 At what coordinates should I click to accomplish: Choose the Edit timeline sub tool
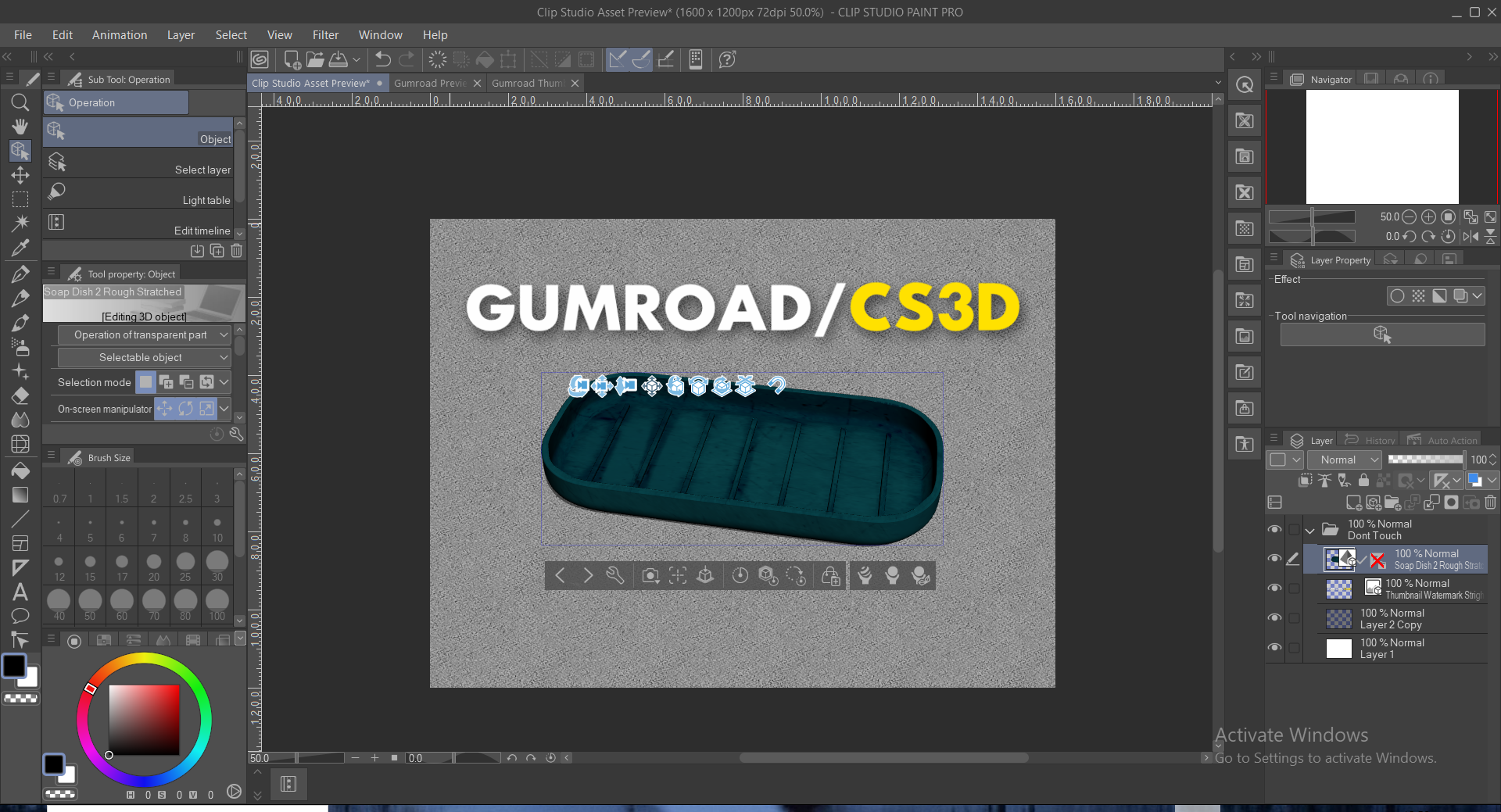pyautogui.click(x=138, y=224)
